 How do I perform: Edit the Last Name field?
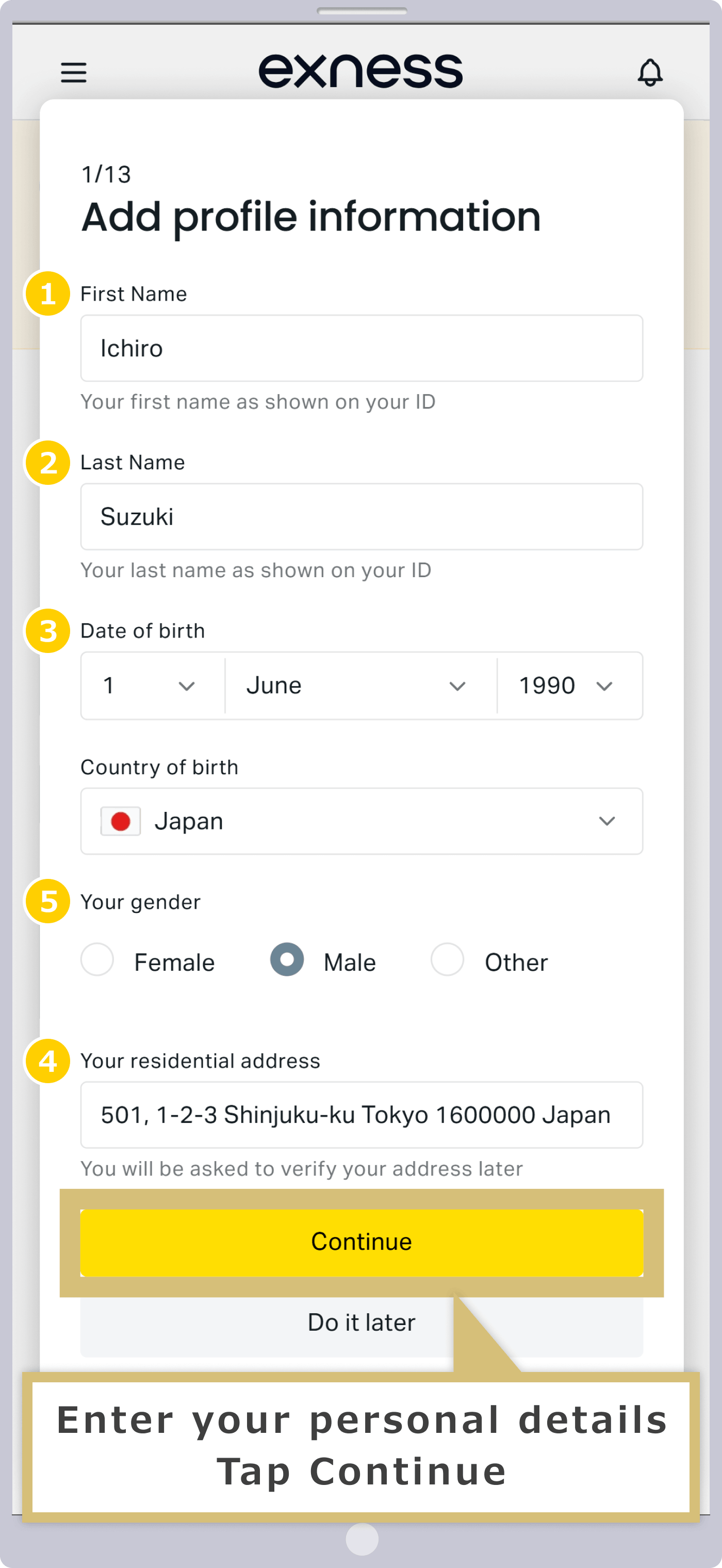click(362, 517)
